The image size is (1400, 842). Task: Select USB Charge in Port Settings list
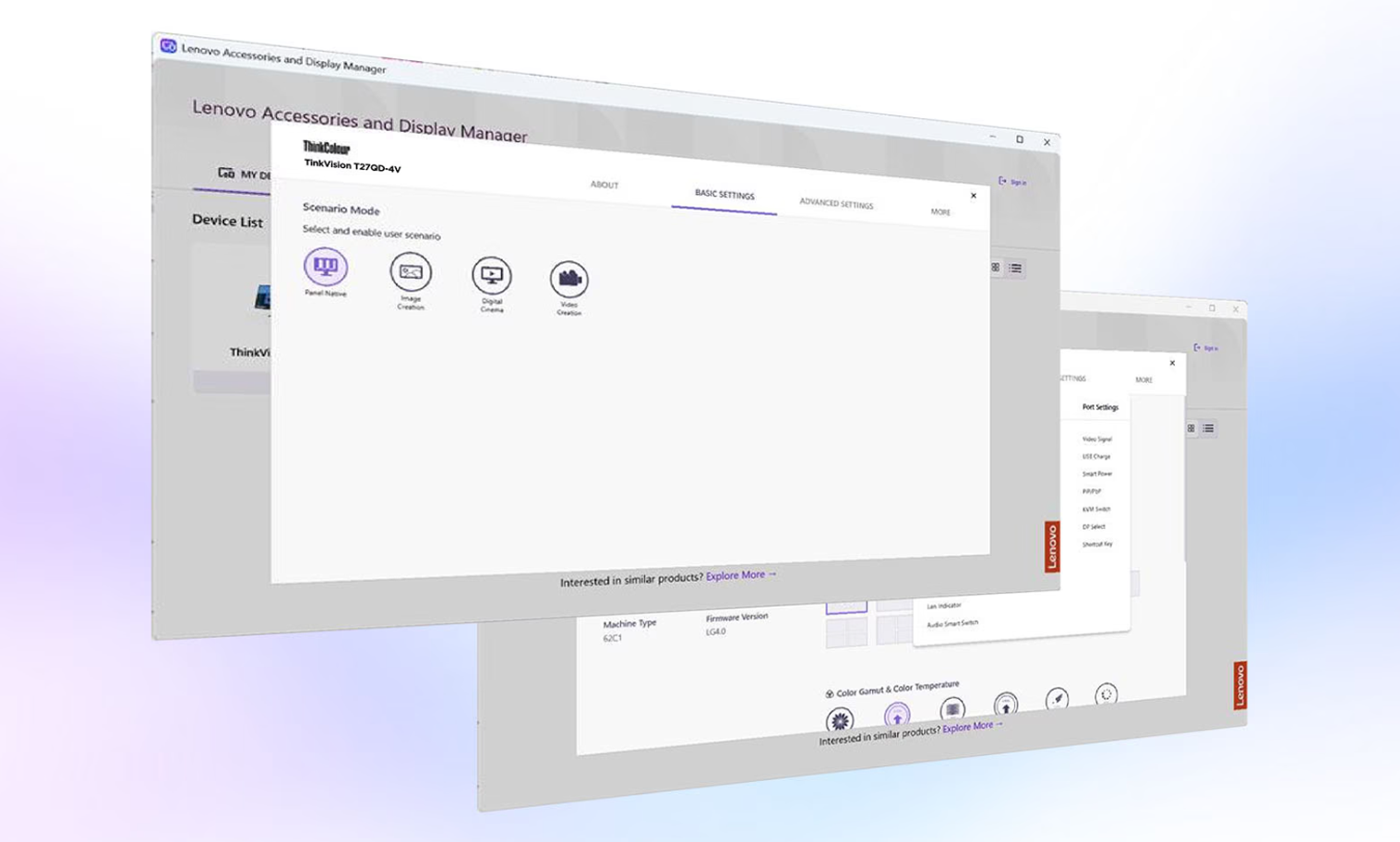pos(1096,457)
